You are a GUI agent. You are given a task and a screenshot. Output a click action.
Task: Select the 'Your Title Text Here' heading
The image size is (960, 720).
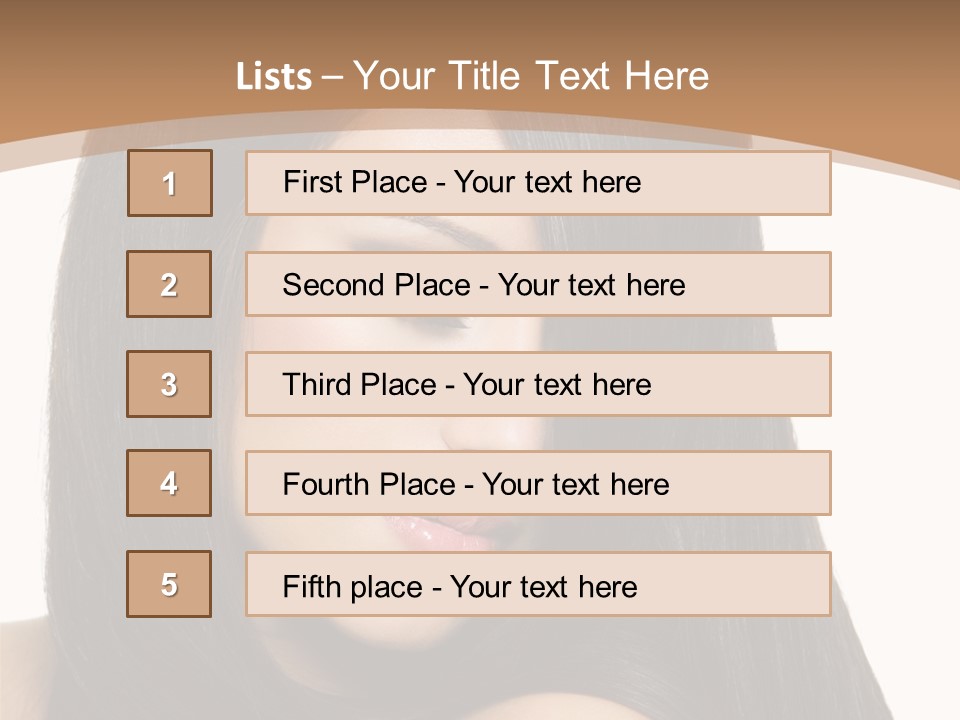pos(530,76)
